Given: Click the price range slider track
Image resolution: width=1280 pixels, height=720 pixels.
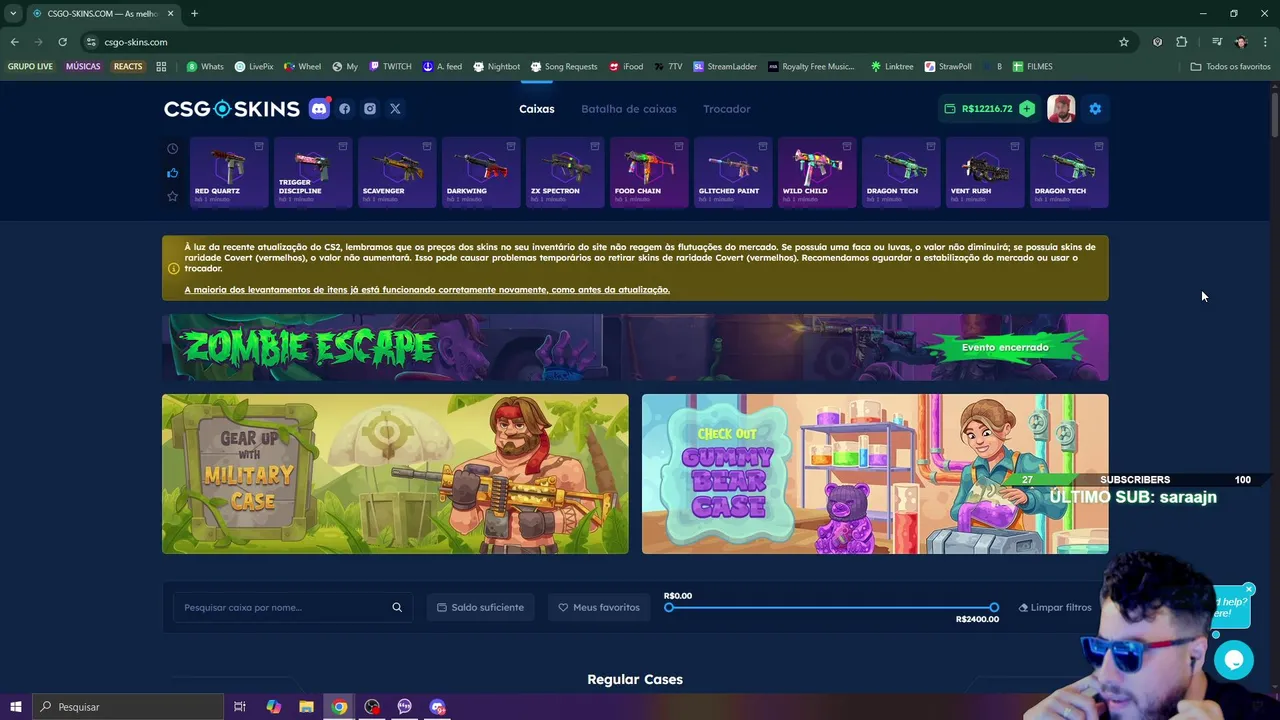Looking at the screenshot, I should (x=831, y=607).
